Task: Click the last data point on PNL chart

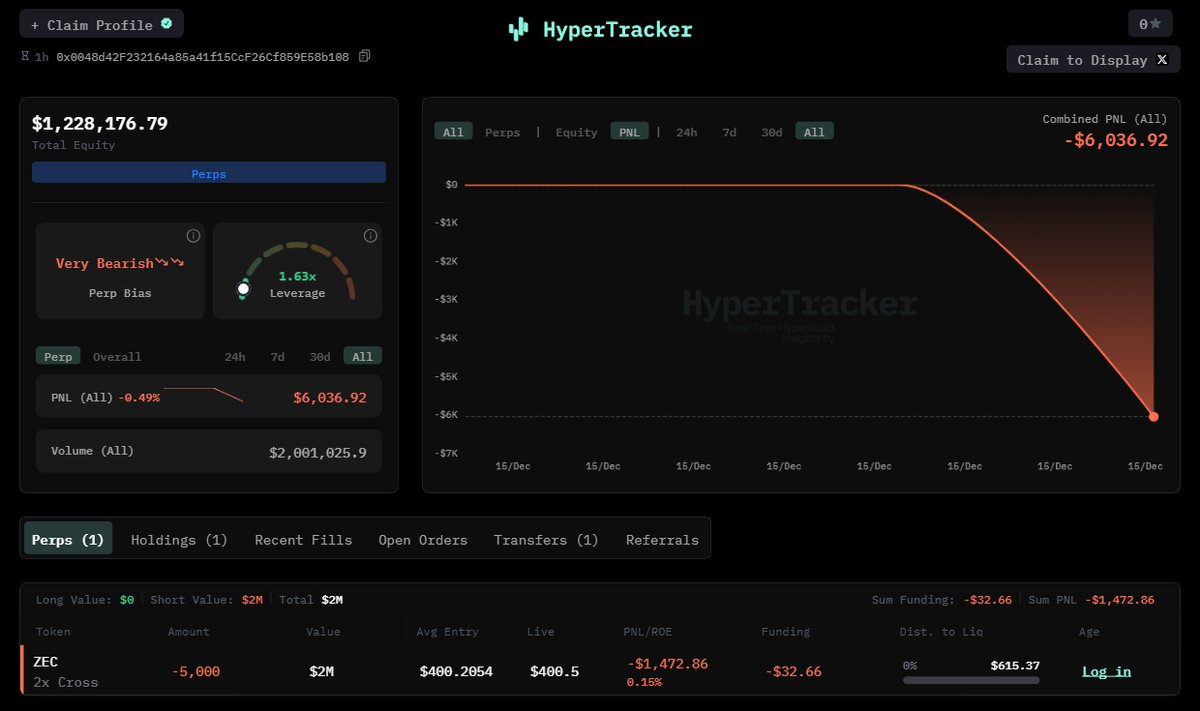Action: pyautogui.click(x=1153, y=416)
